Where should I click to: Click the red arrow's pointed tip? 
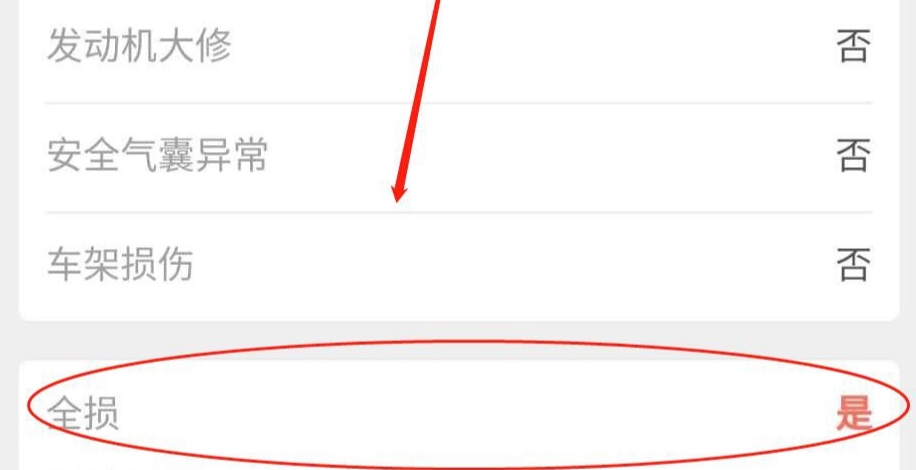pyautogui.click(x=397, y=197)
